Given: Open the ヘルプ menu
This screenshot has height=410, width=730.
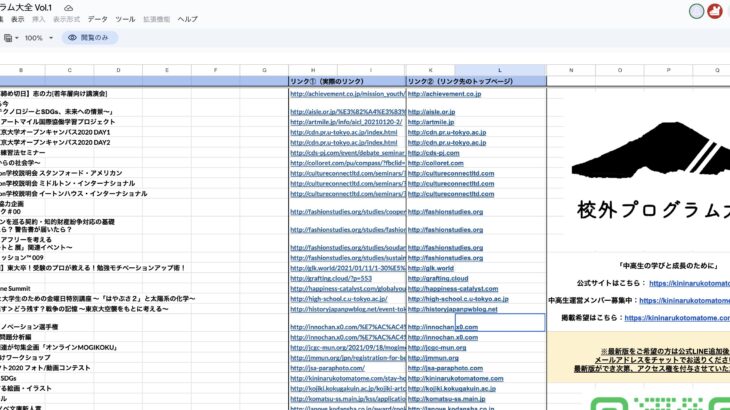Looking at the screenshot, I should 187,19.
